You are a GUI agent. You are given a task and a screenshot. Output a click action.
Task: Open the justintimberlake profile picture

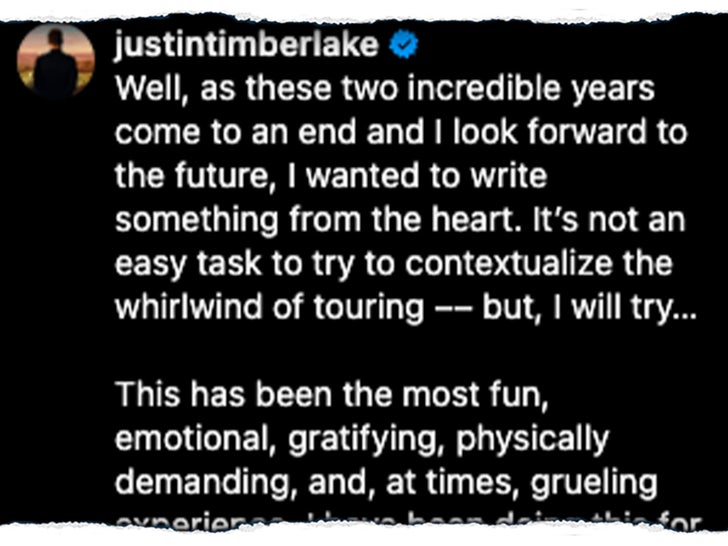coord(57,63)
